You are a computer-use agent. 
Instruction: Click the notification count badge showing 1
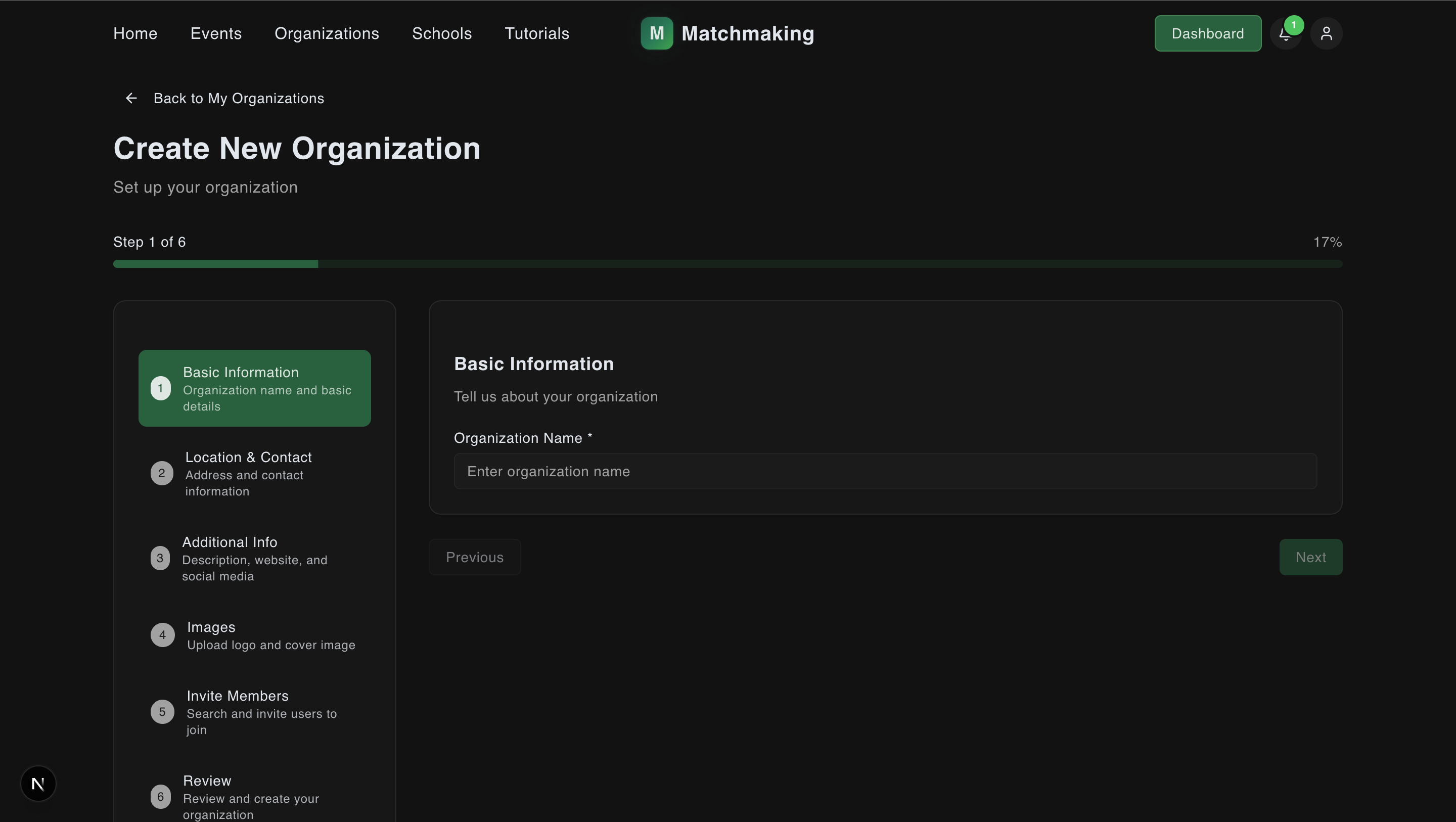pos(1294,25)
